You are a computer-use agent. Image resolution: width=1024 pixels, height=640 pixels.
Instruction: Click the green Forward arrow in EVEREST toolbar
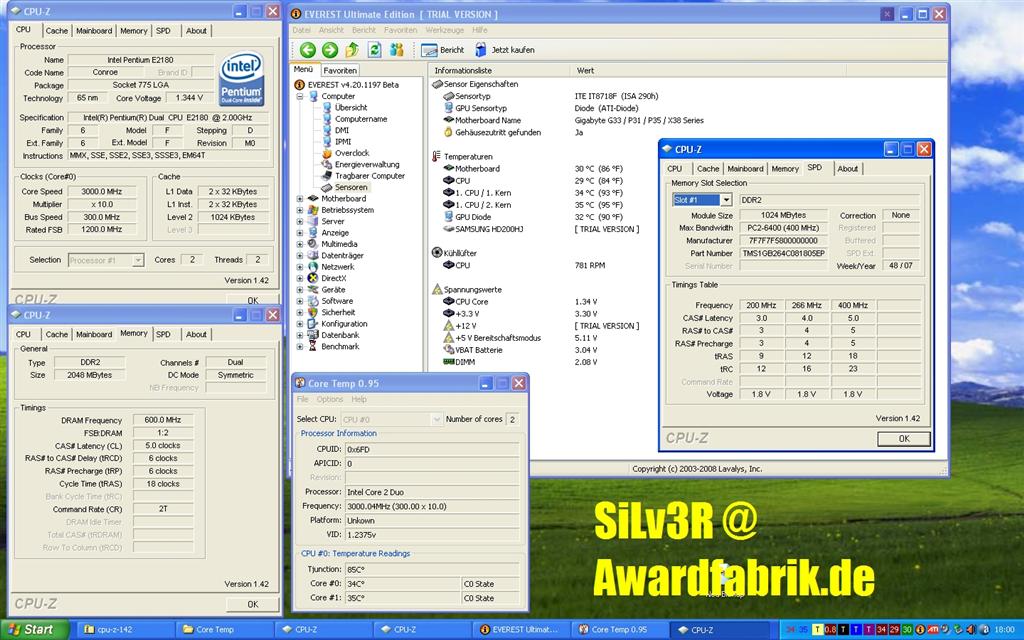click(330, 50)
